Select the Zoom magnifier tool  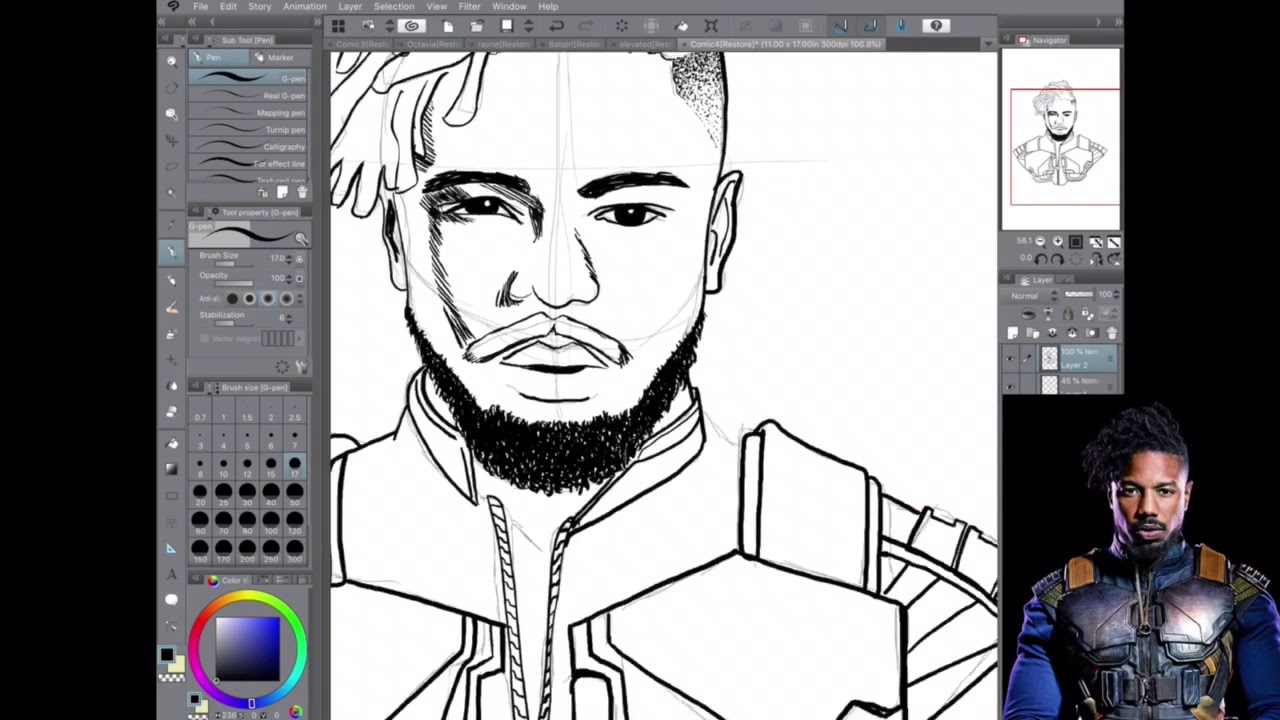172,61
